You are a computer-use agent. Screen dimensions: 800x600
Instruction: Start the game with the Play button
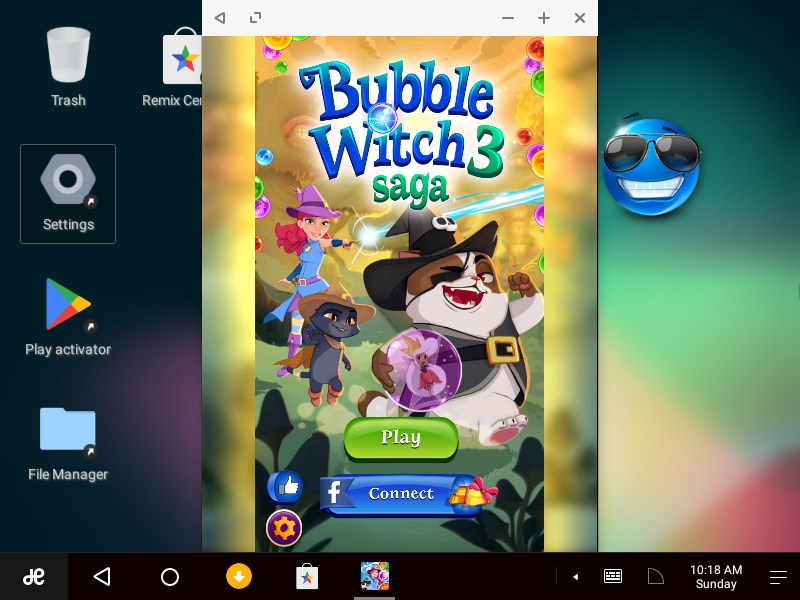[401, 438]
